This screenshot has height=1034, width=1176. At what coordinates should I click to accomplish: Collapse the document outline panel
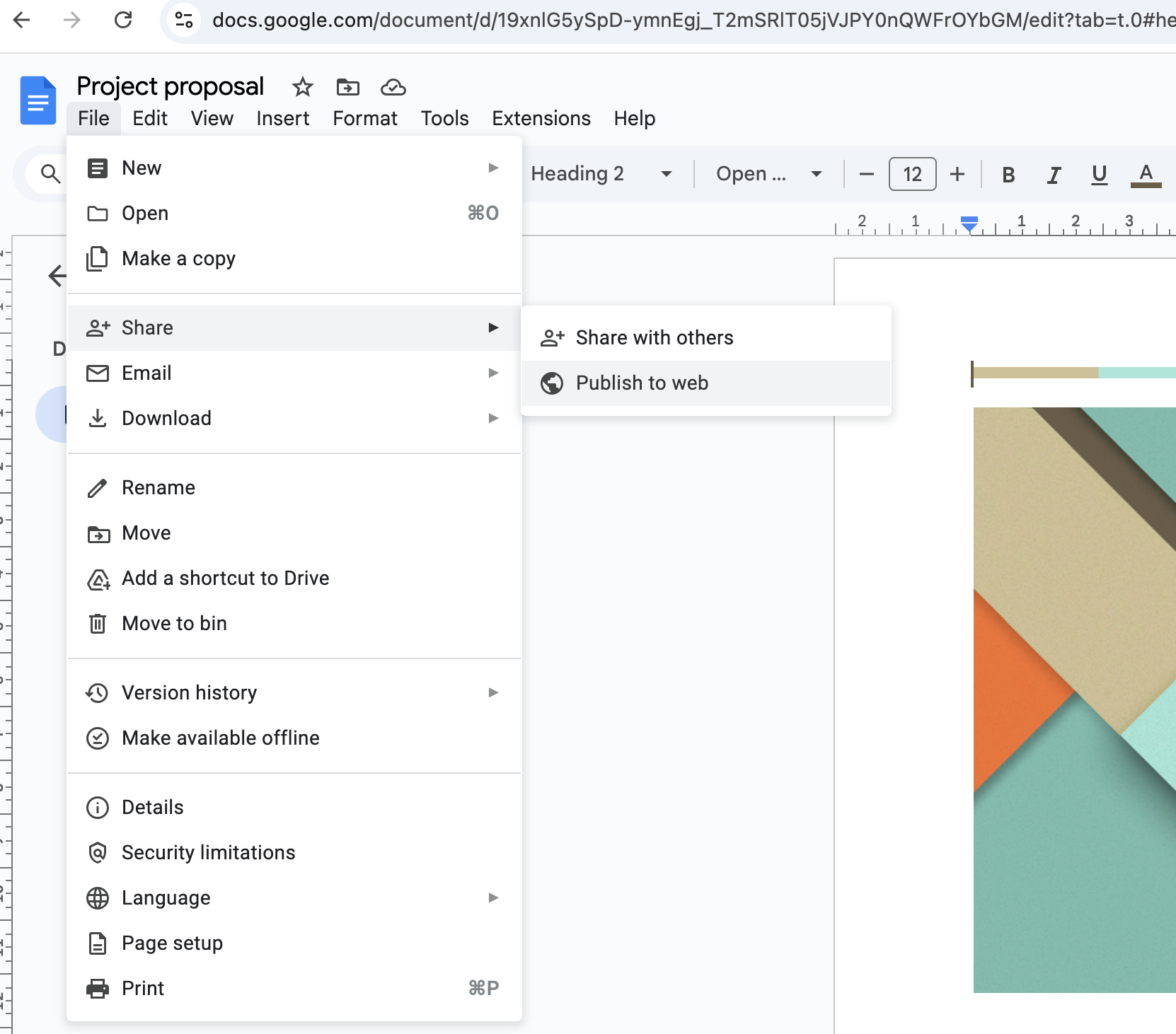[x=57, y=276]
